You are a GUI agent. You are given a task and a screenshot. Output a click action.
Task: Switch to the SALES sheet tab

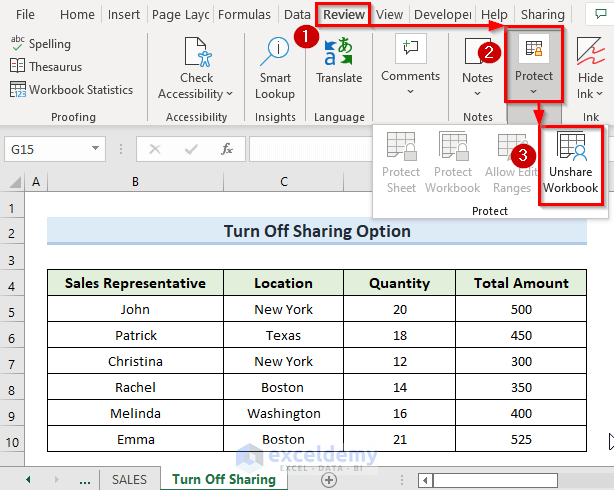tap(129, 479)
